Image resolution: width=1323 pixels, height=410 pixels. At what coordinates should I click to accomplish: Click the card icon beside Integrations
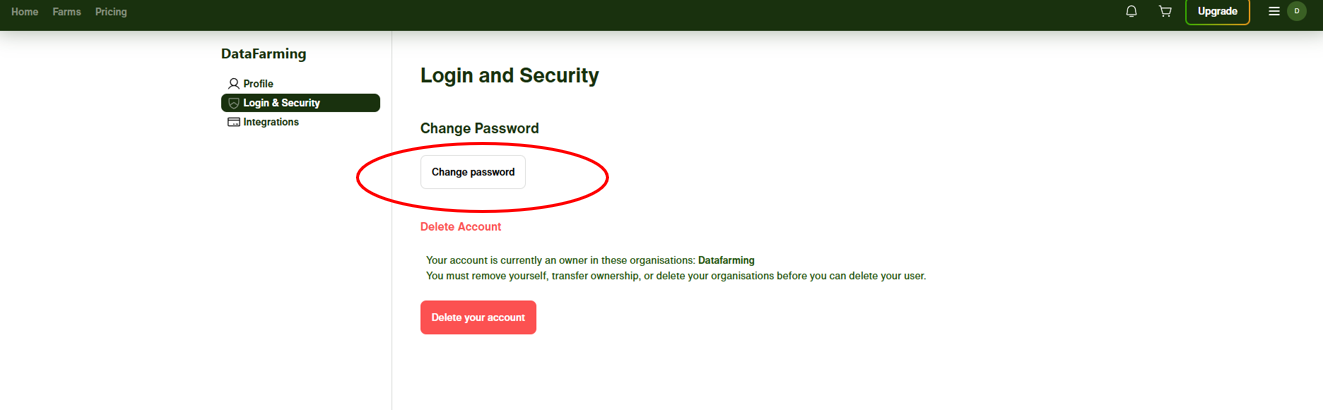coord(233,122)
